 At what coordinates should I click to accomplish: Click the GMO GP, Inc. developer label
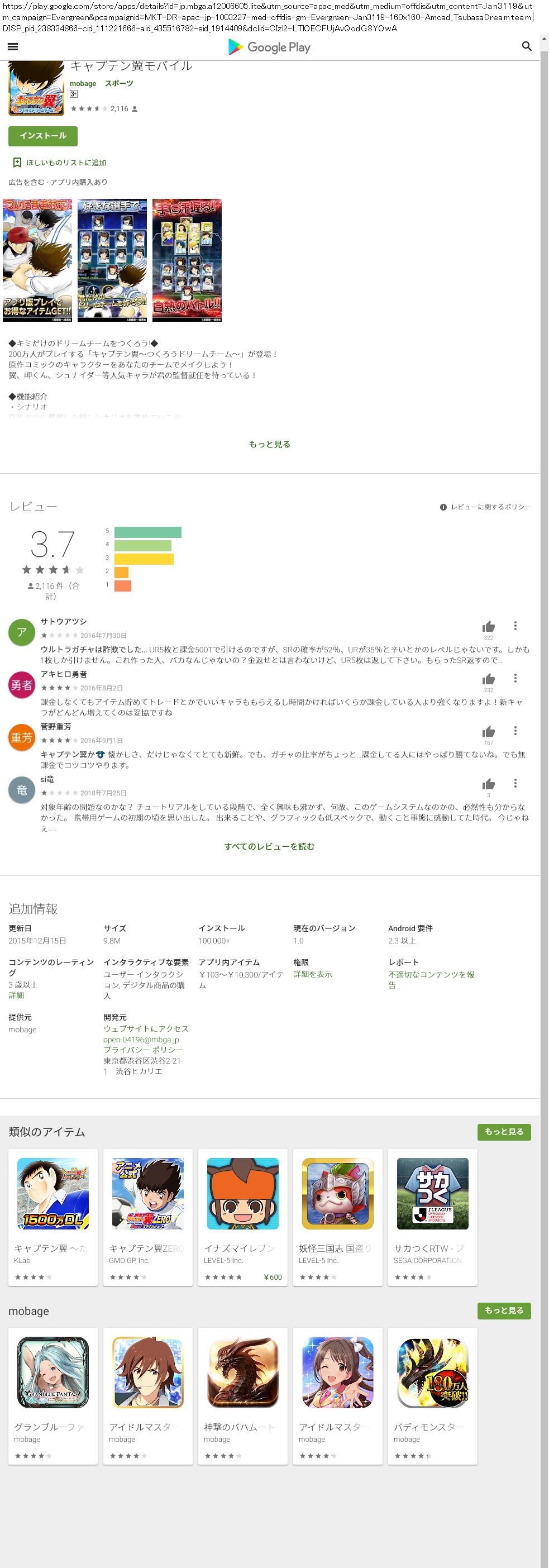pyautogui.click(x=129, y=1260)
